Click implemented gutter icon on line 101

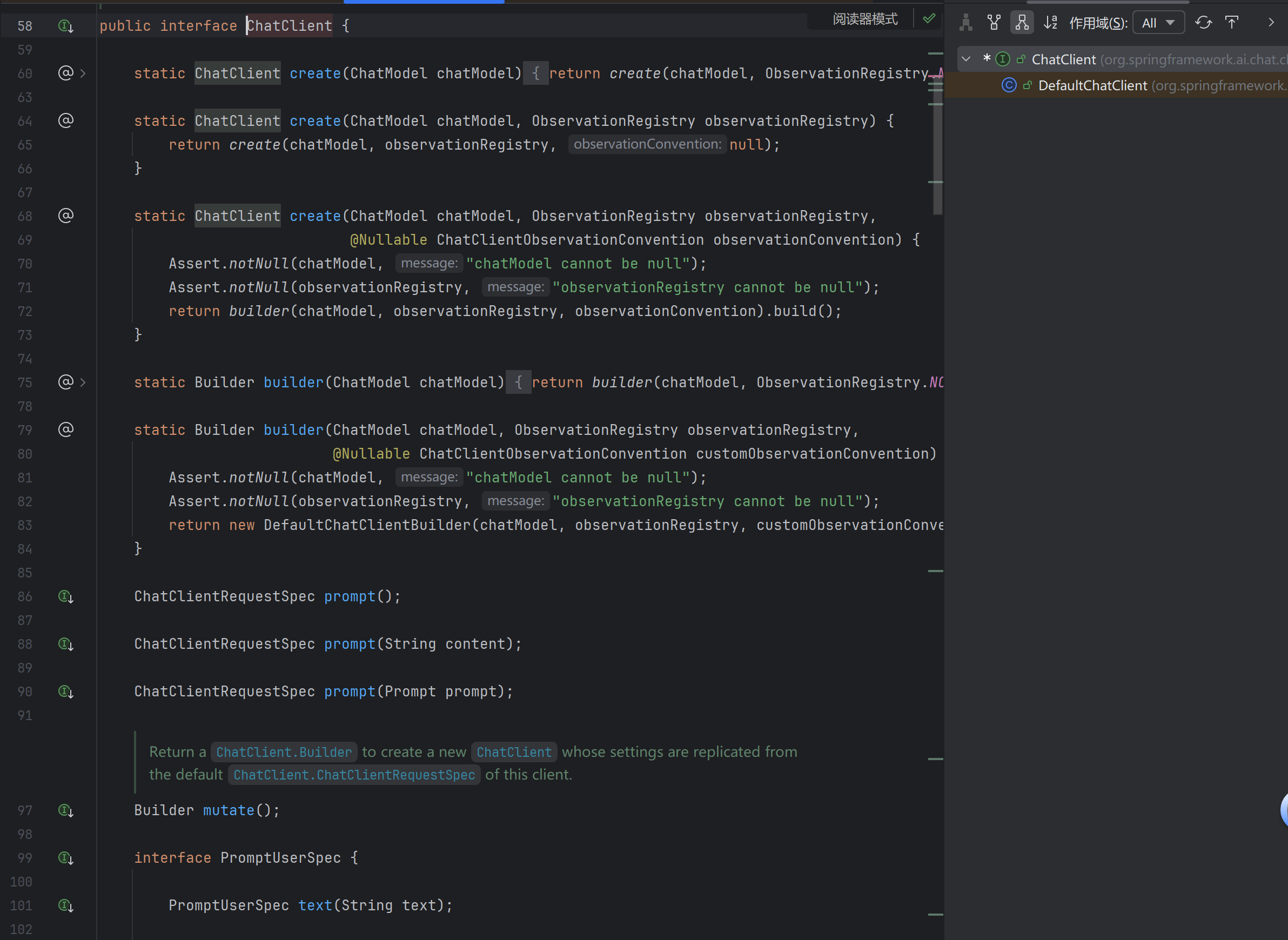pos(66,906)
